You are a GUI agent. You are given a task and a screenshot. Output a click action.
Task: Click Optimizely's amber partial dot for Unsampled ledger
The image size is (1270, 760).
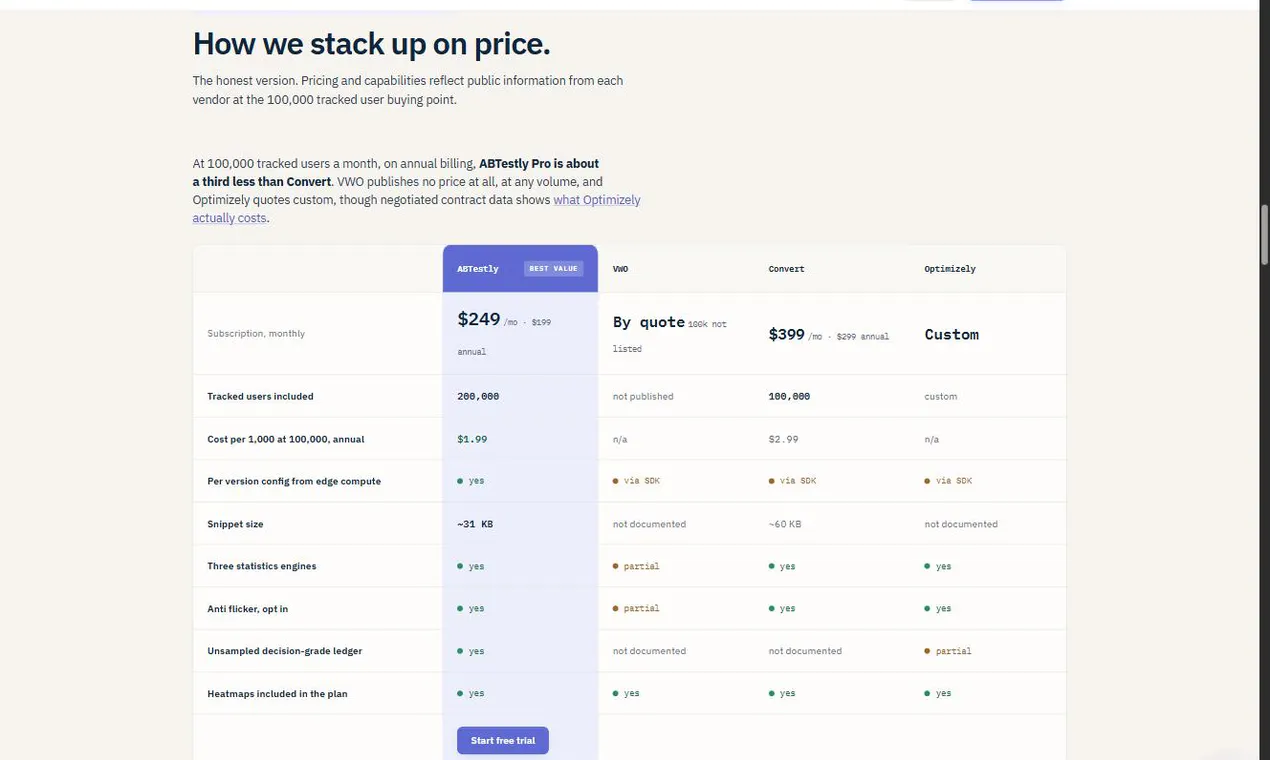[x=928, y=651]
